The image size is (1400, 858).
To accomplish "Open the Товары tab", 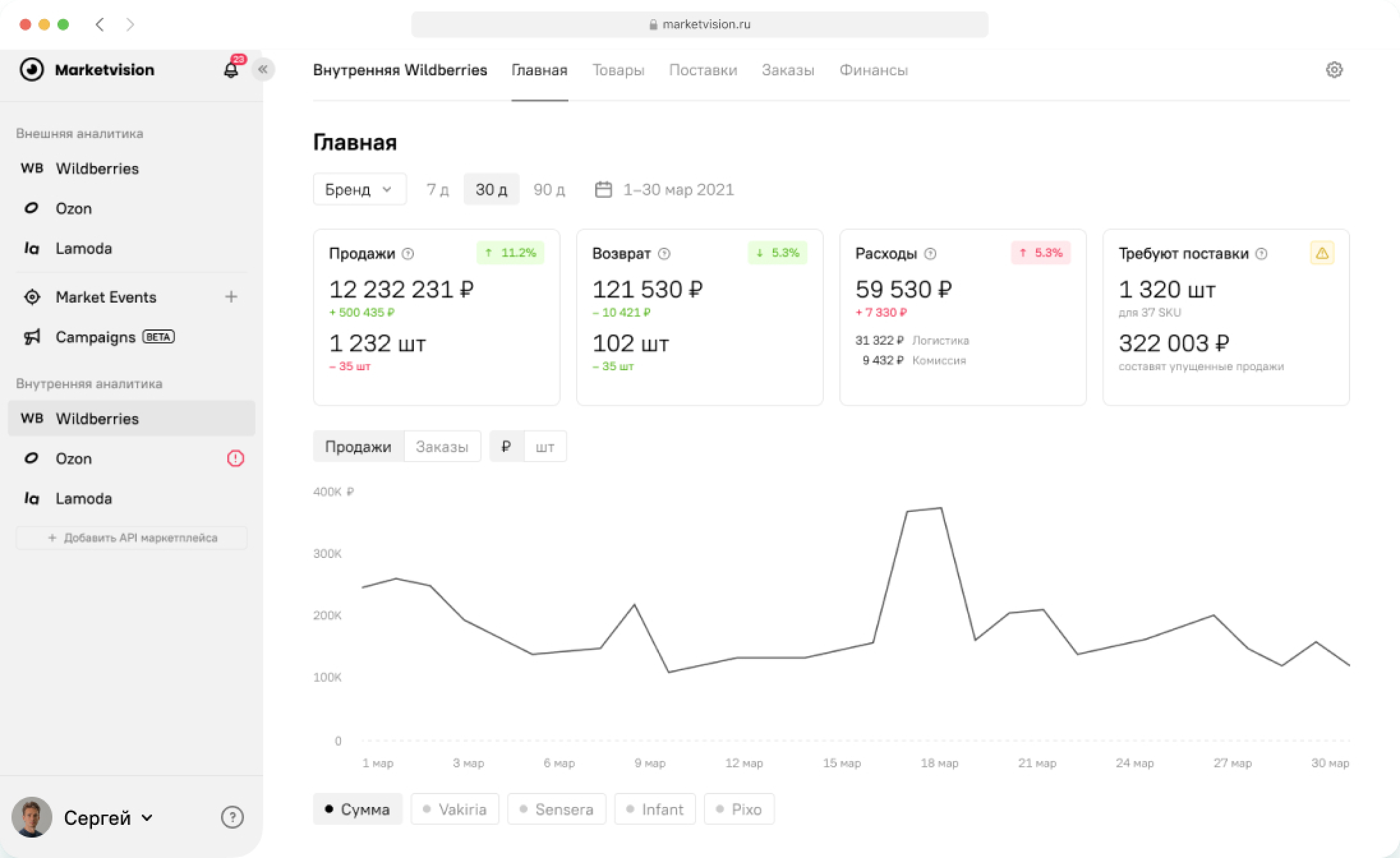I will [618, 70].
